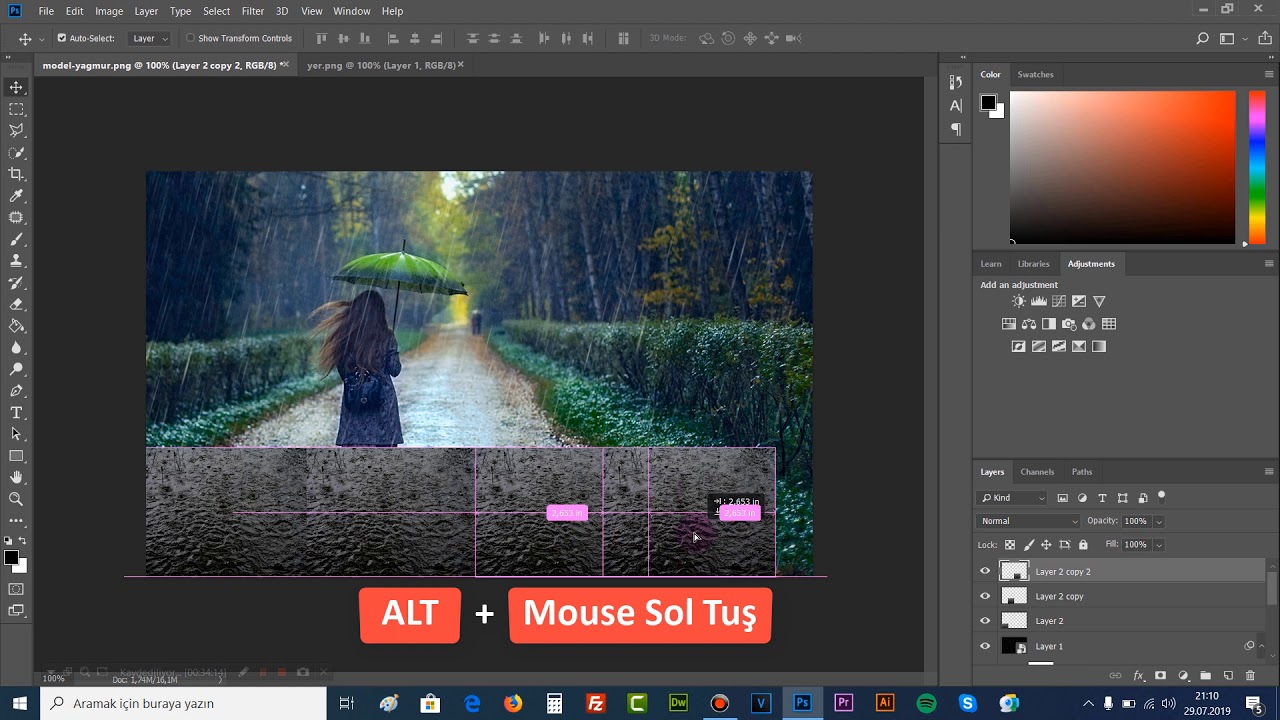The width and height of the screenshot is (1280, 720).
Task: Toggle visibility of Layer 2
Action: pyautogui.click(x=985, y=621)
